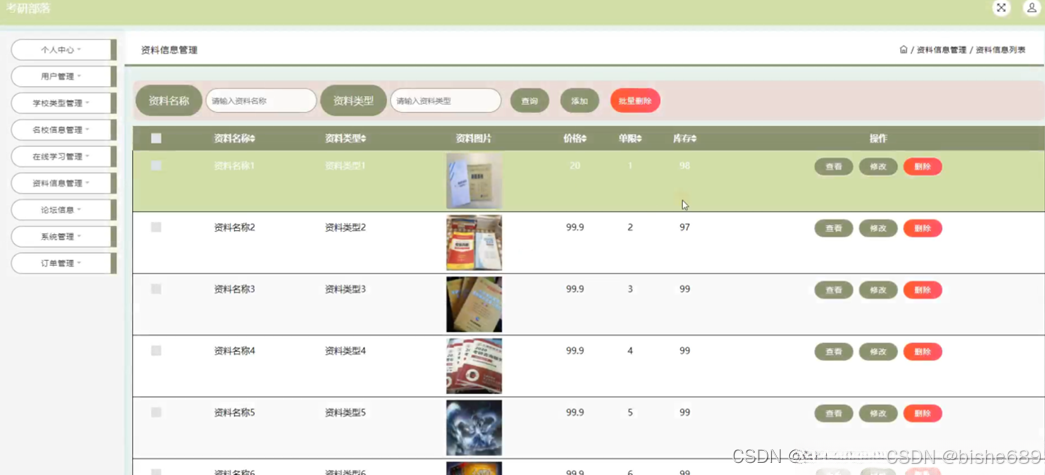Screen dimensions: 1045x475
Task: Sort by 价格 column arrows
Action: coord(584,139)
